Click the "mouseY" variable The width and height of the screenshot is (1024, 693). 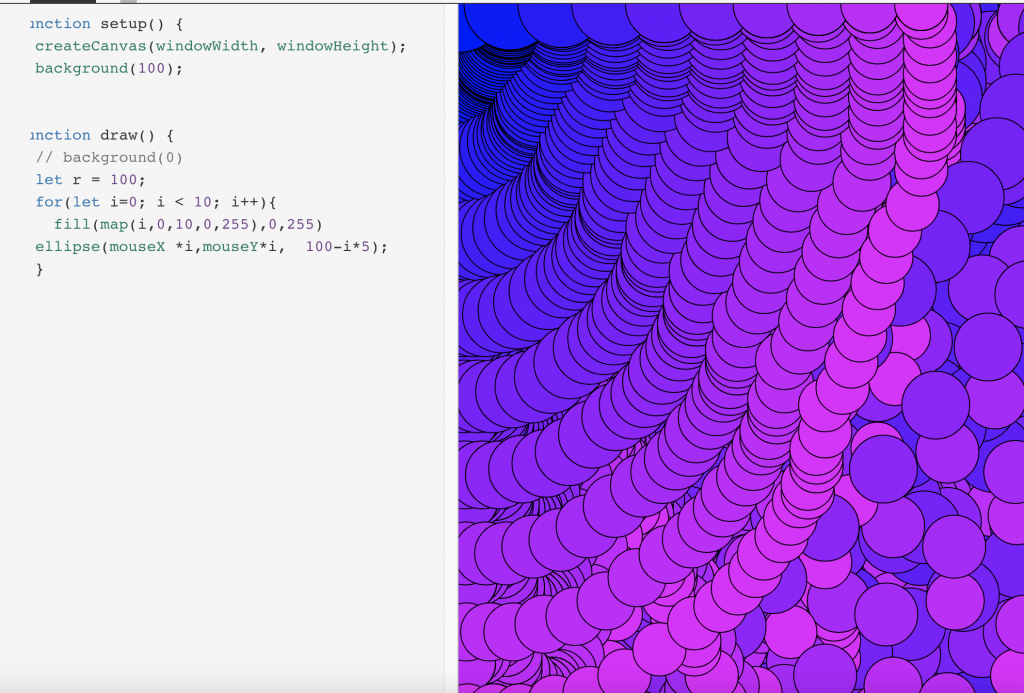(231, 247)
